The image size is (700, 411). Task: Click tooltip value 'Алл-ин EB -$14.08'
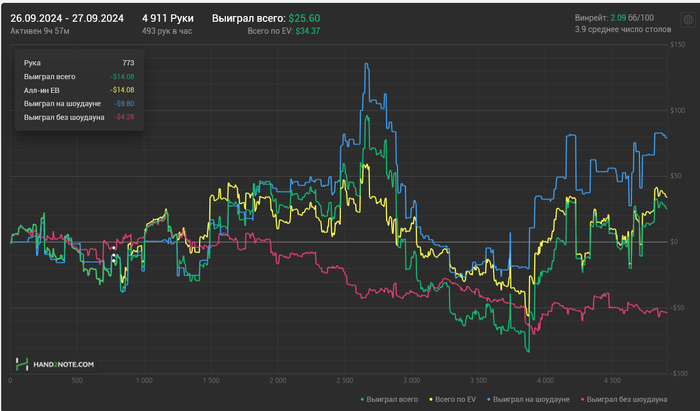click(x=79, y=90)
